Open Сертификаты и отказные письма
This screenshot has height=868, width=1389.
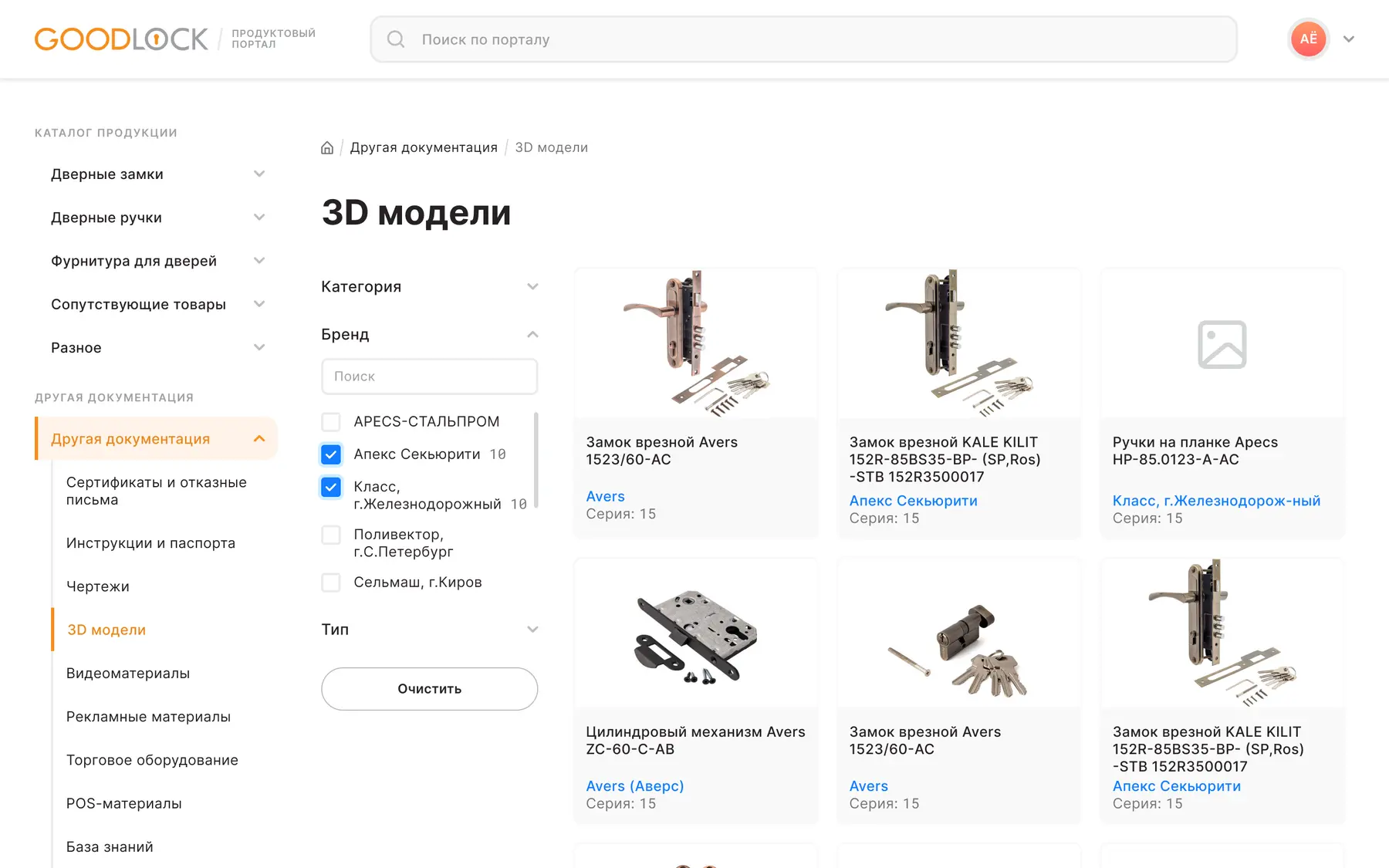click(x=157, y=491)
